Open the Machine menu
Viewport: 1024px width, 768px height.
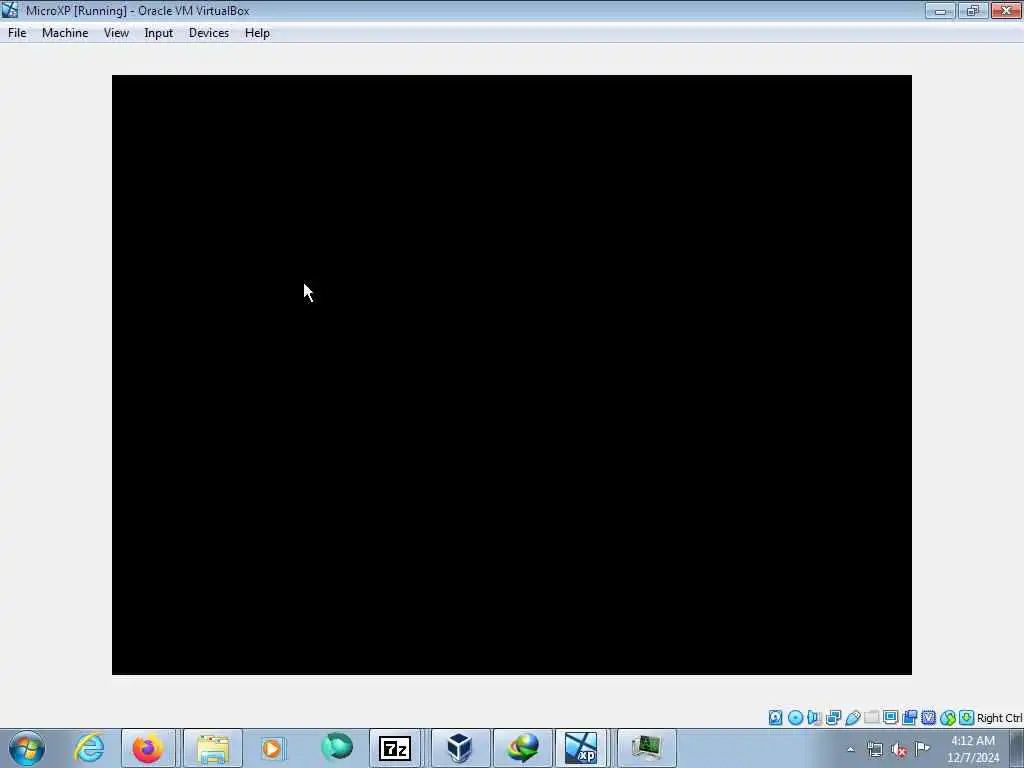(x=65, y=33)
